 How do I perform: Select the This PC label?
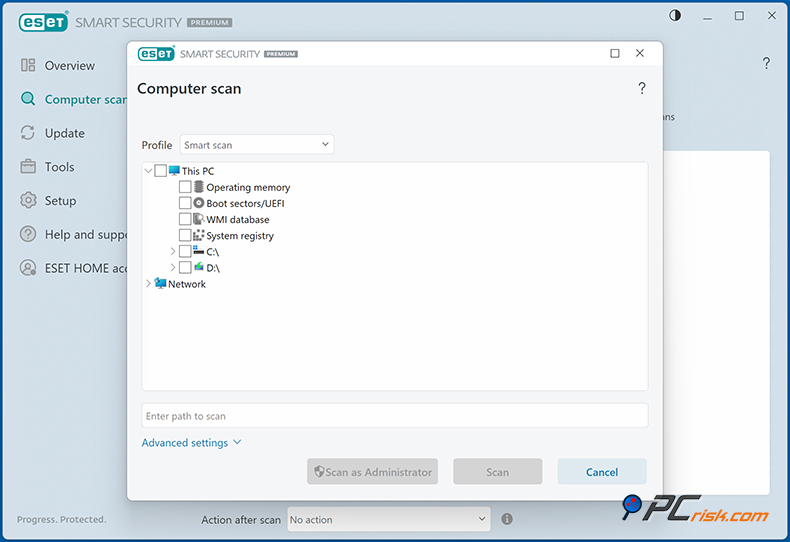click(198, 171)
